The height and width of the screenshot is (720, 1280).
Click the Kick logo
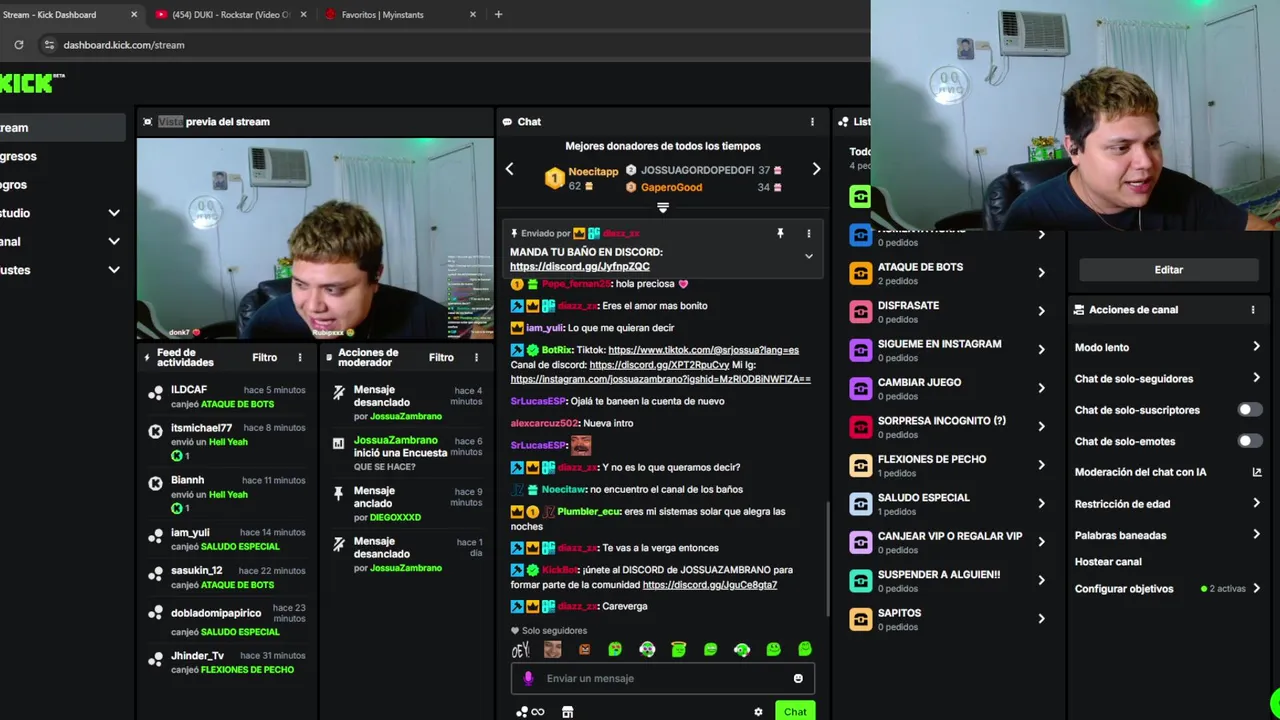pos(30,84)
